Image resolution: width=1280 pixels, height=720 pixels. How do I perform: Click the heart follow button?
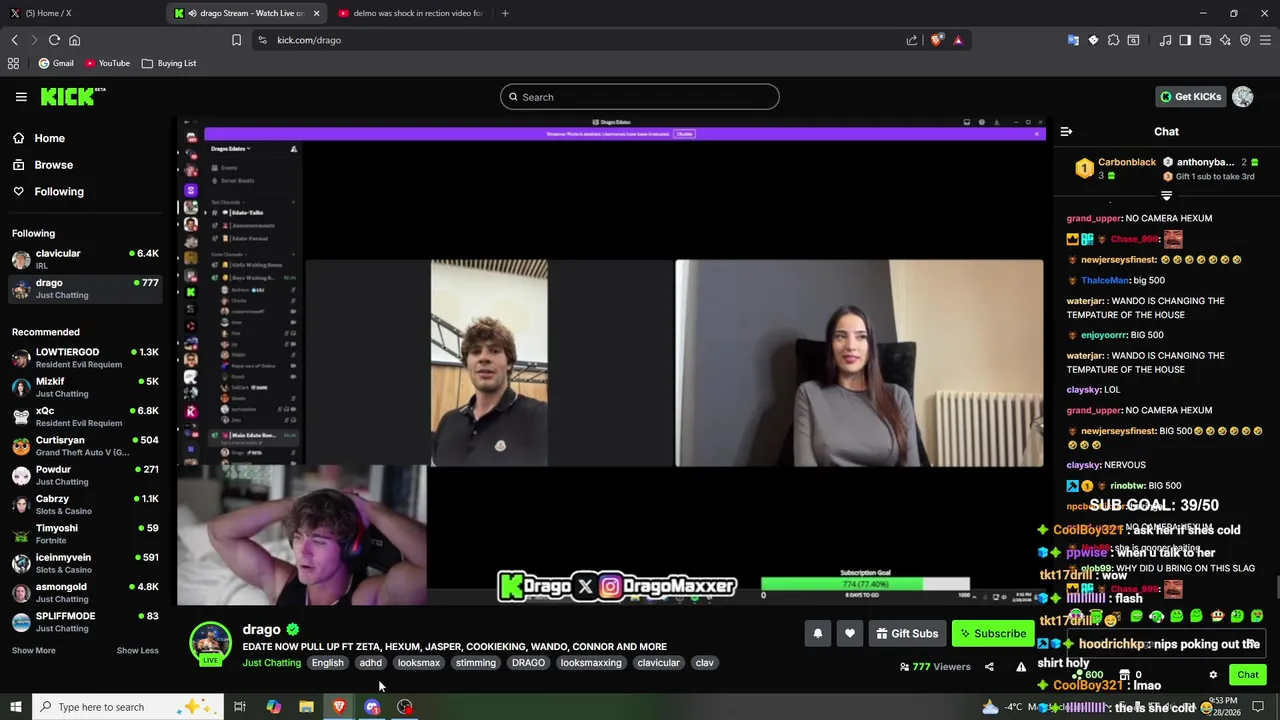[850, 633]
